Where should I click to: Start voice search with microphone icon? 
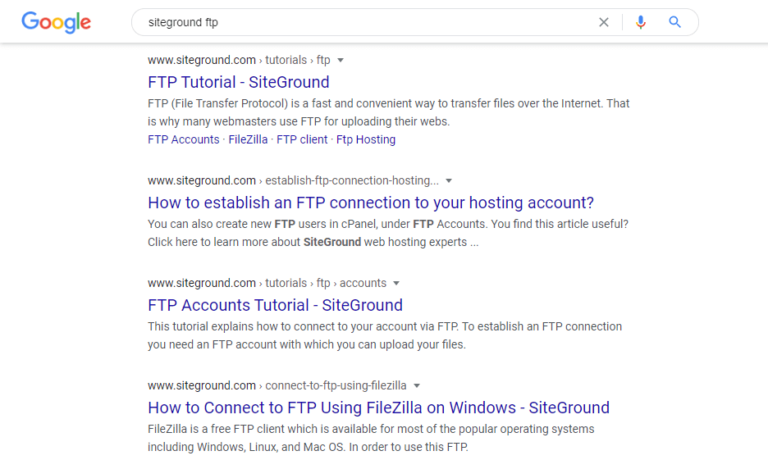tap(640, 22)
